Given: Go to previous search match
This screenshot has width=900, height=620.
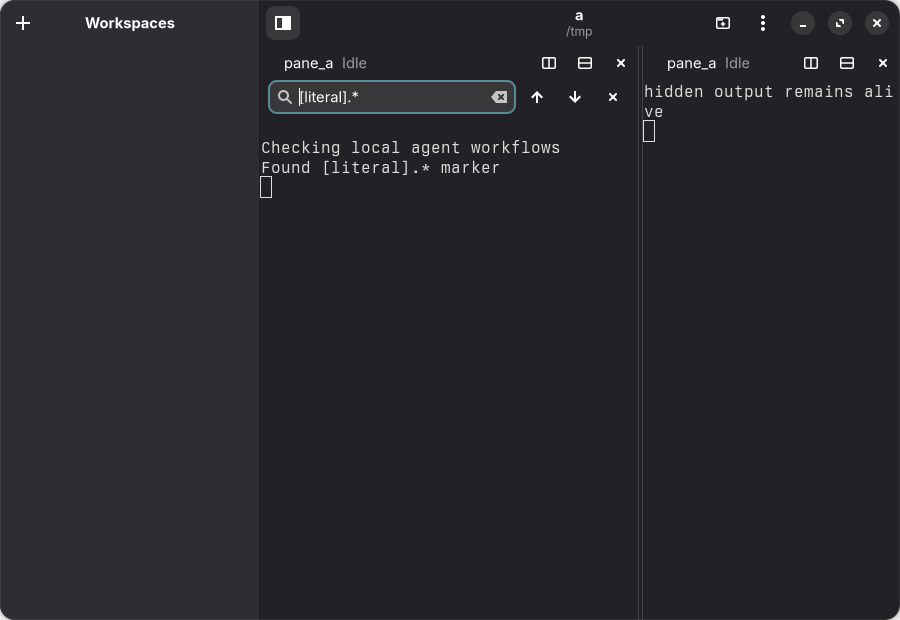Looking at the screenshot, I should (537, 97).
